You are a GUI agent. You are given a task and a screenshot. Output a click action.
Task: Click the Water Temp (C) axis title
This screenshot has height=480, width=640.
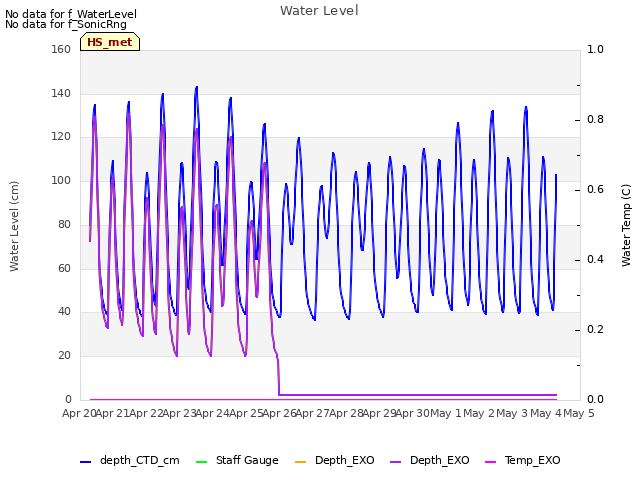click(x=626, y=226)
